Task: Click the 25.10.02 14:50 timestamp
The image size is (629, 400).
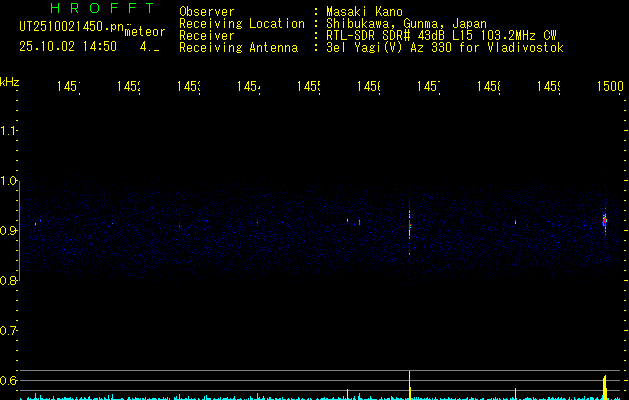Action: coord(68,47)
